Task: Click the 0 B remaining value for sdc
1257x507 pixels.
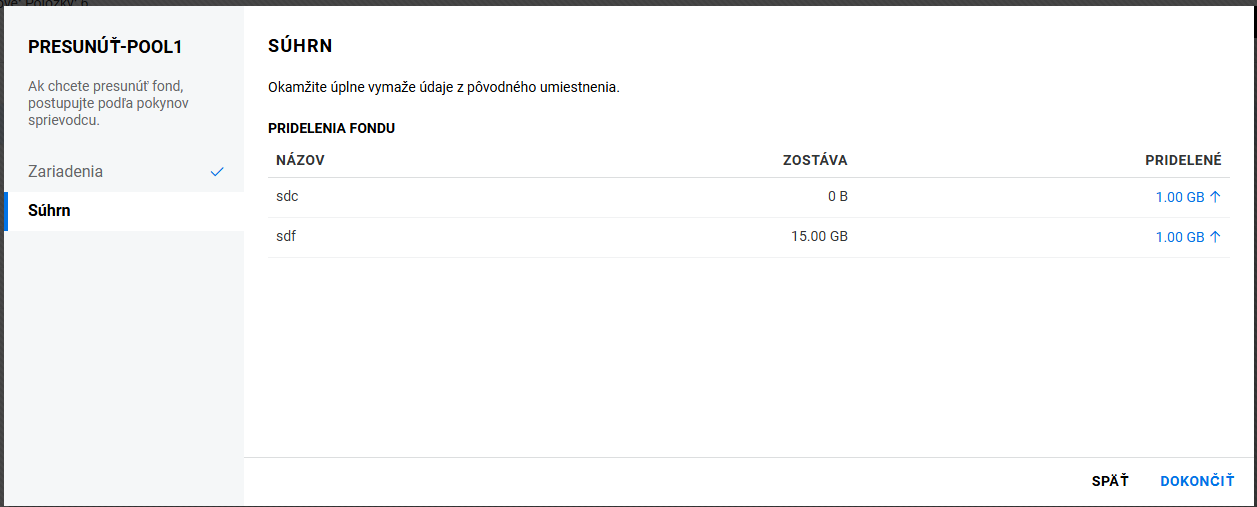Action: point(837,197)
